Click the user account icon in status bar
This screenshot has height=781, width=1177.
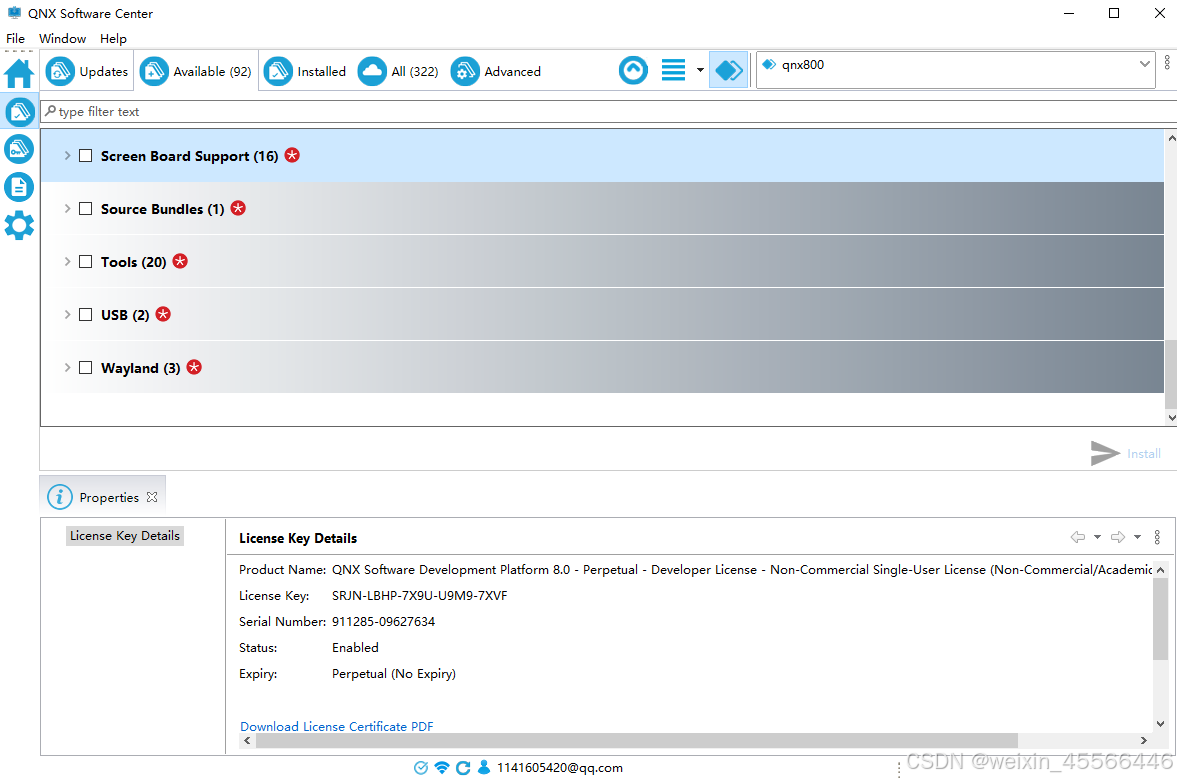click(484, 767)
